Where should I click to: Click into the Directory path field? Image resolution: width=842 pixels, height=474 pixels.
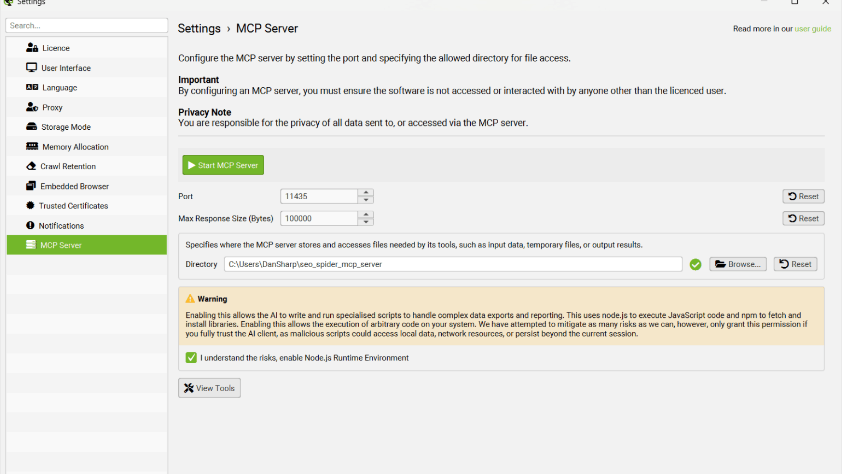(453, 264)
